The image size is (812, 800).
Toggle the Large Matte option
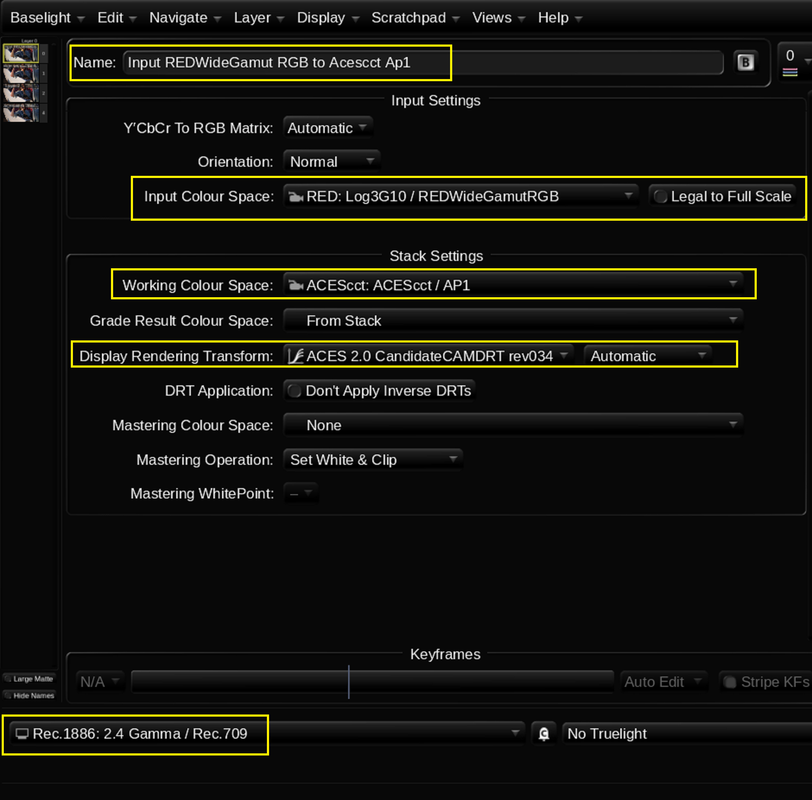coord(30,678)
